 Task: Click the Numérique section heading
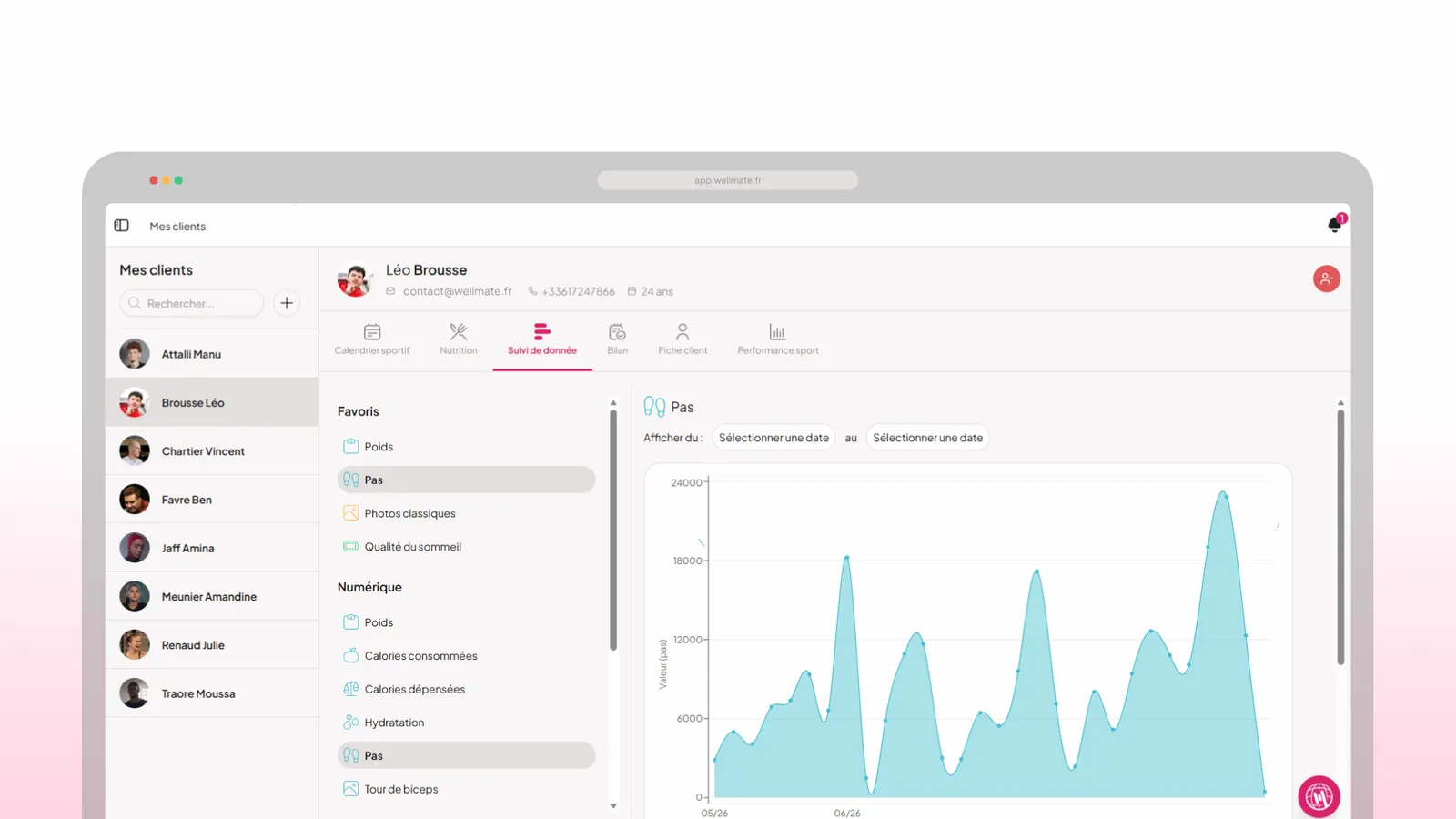coord(369,587)
